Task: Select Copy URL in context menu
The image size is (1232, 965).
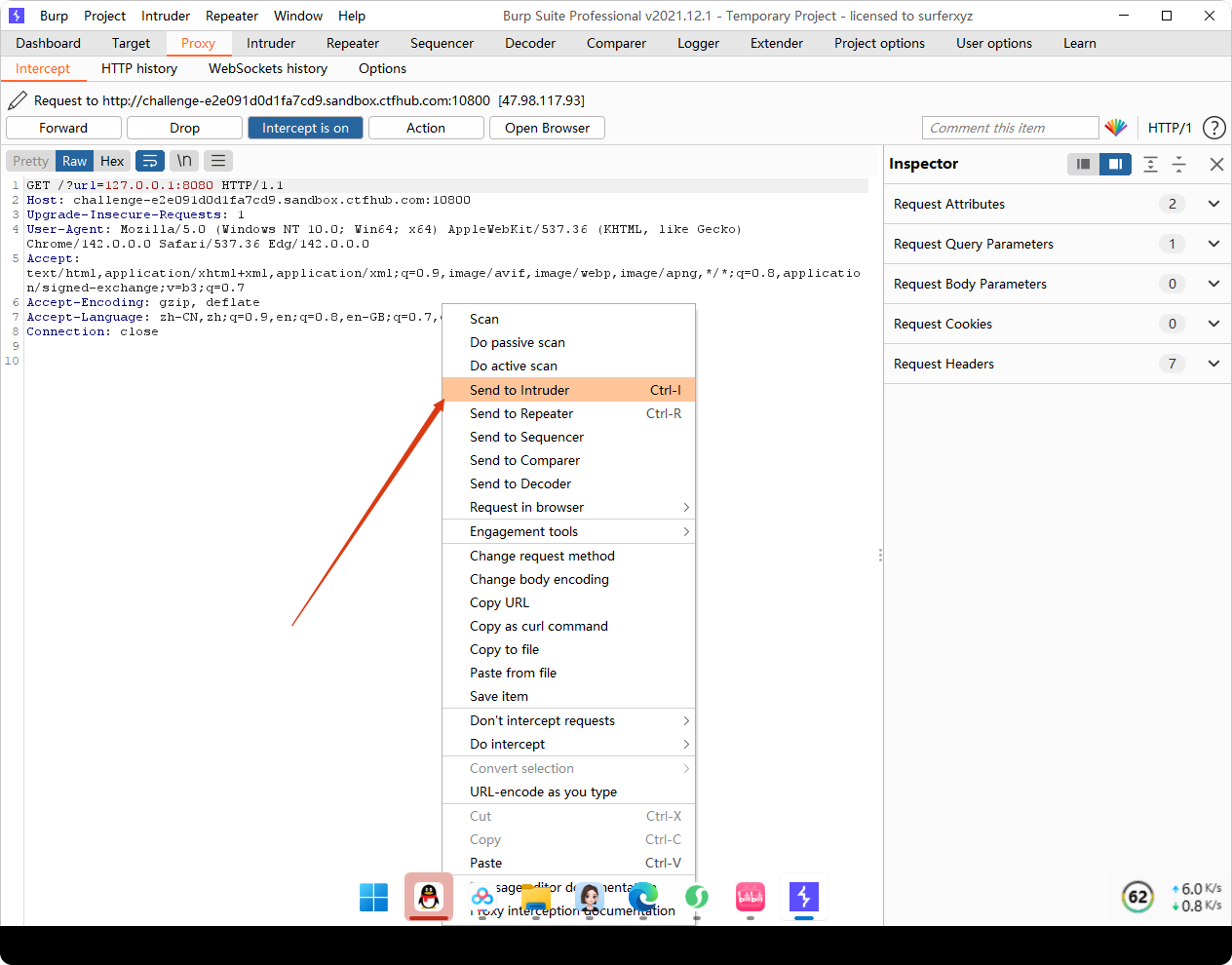Action: tap(569, 602)
